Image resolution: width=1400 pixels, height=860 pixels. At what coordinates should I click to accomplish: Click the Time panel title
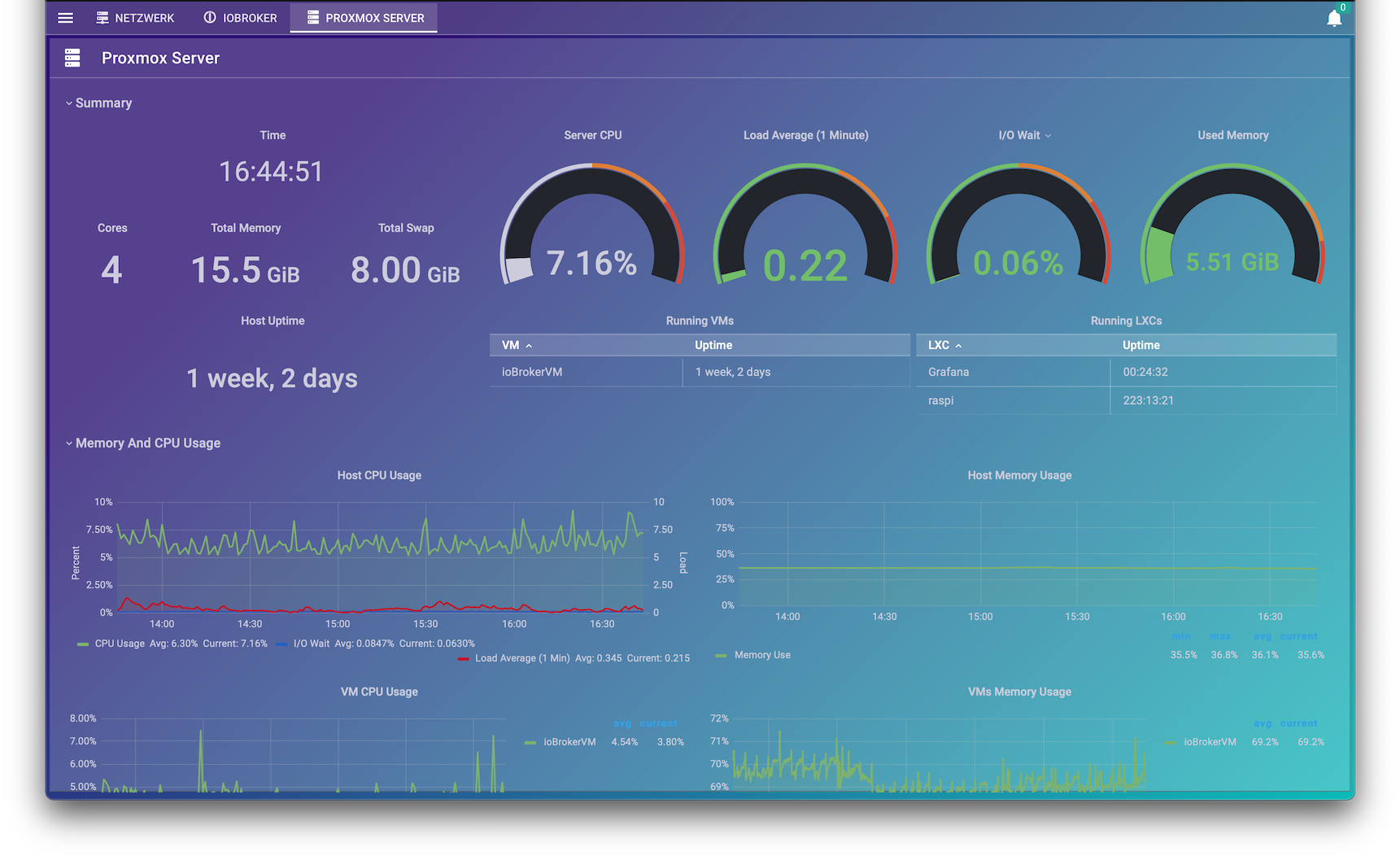(x=273, y=136)
